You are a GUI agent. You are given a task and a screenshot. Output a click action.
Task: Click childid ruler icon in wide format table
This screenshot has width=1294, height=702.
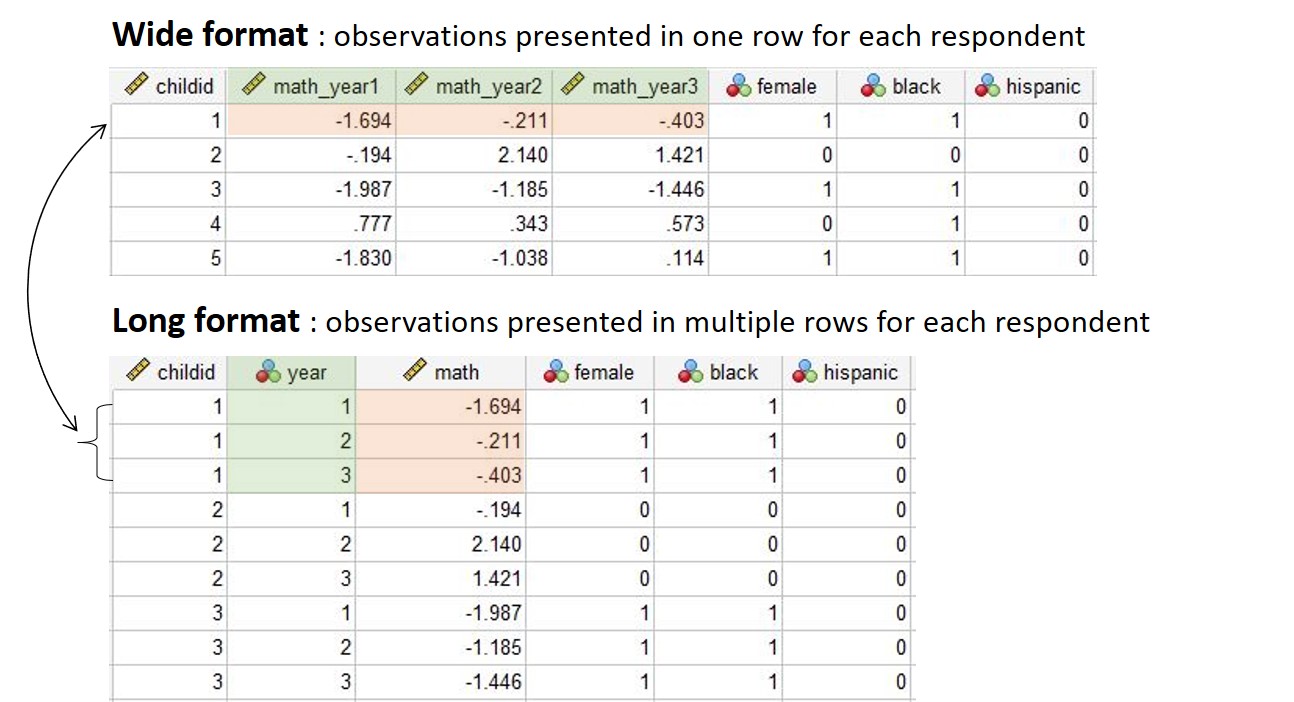[137, 86]
